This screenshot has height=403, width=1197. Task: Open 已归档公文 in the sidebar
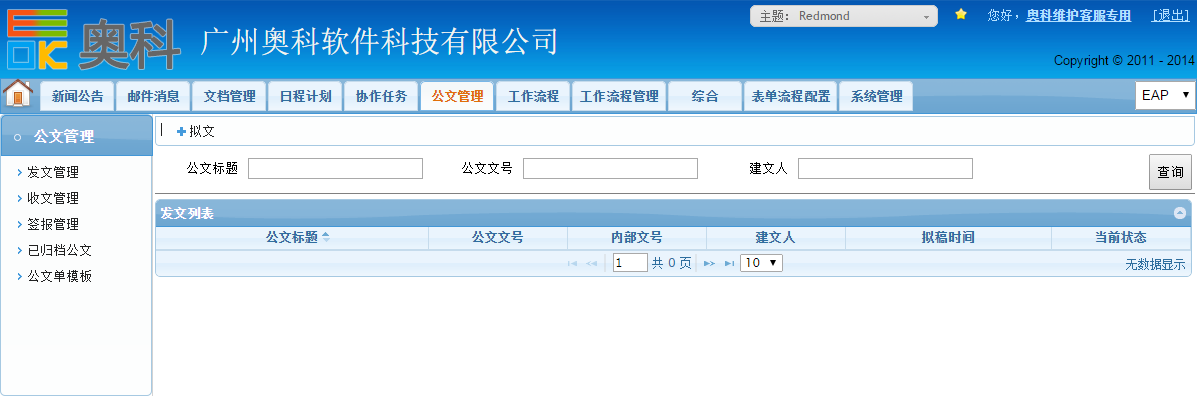point(59,250)
